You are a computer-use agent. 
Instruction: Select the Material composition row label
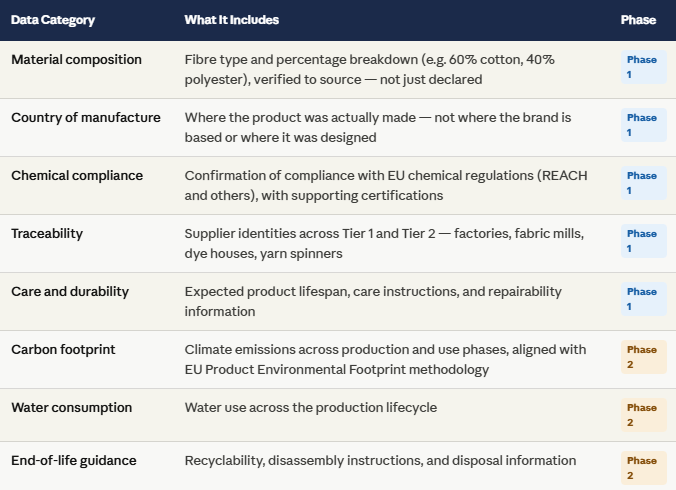[x=76, y=59]
